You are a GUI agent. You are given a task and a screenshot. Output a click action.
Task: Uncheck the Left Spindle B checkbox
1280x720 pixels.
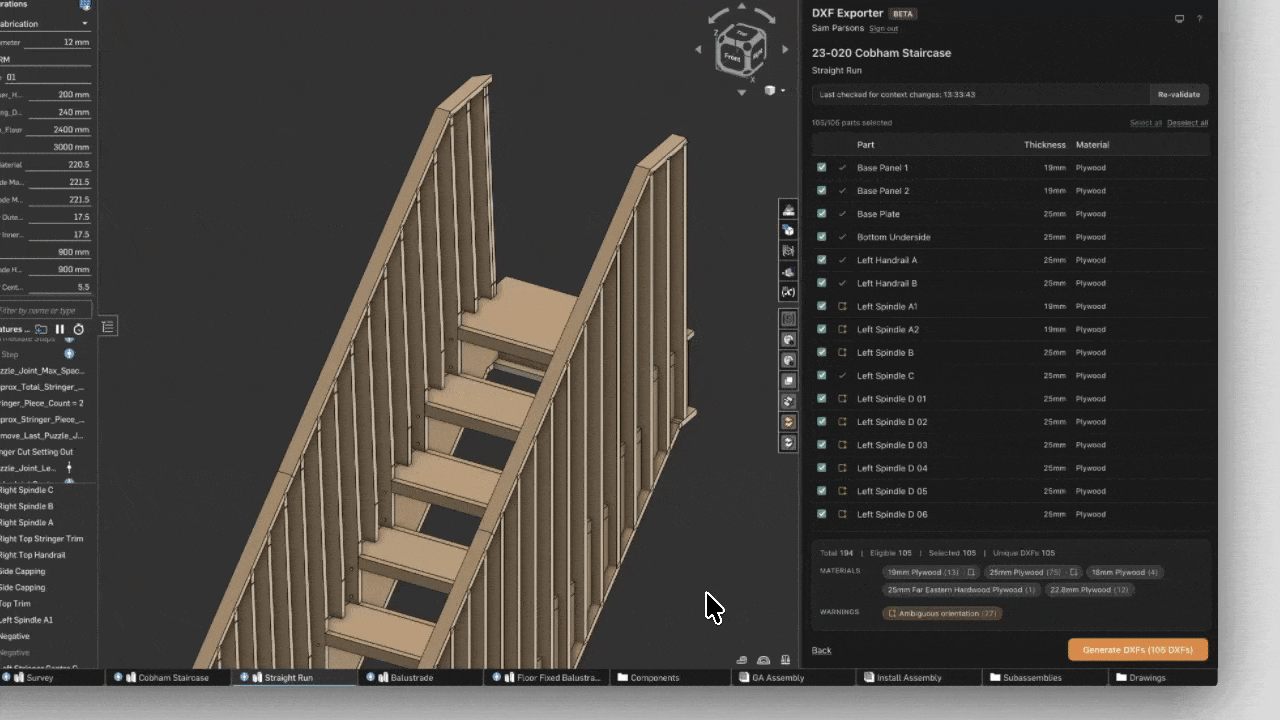pyautogui.click(x=821, y=352)
